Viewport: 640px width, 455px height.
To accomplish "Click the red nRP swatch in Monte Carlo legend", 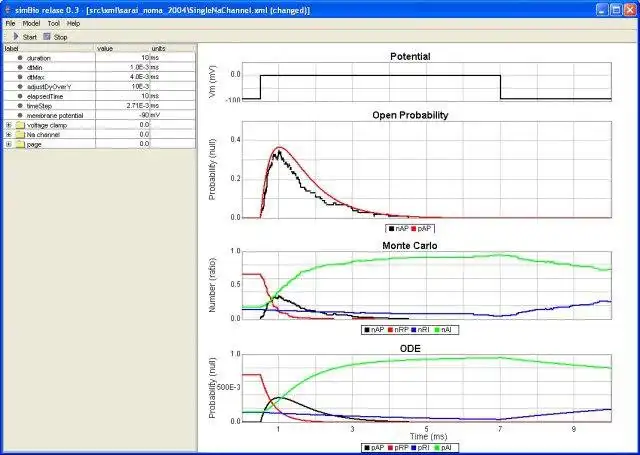I will [391, 330].
